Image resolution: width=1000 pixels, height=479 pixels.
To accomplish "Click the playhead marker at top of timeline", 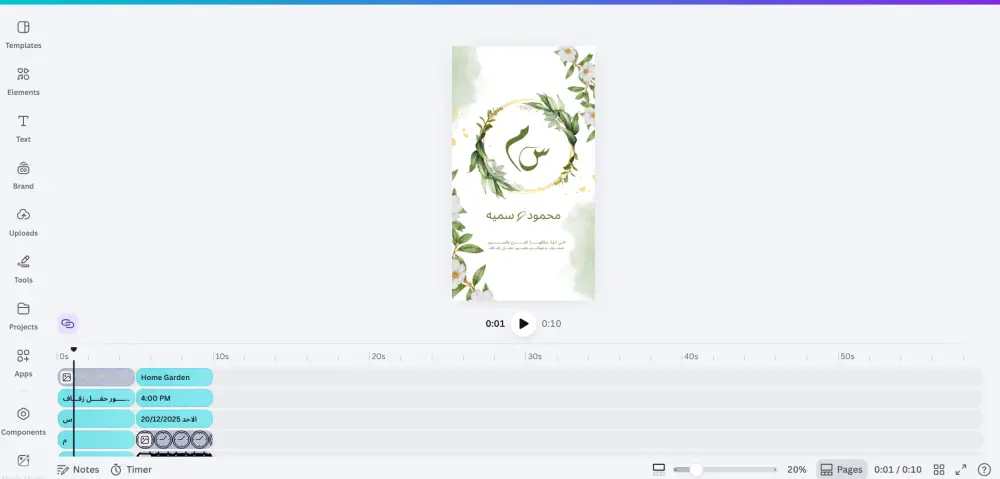I will pos(74,350).
